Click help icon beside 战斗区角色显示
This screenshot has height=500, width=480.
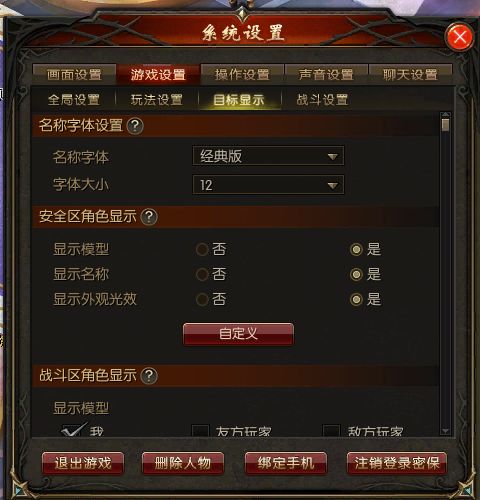(x=149, y=376)
